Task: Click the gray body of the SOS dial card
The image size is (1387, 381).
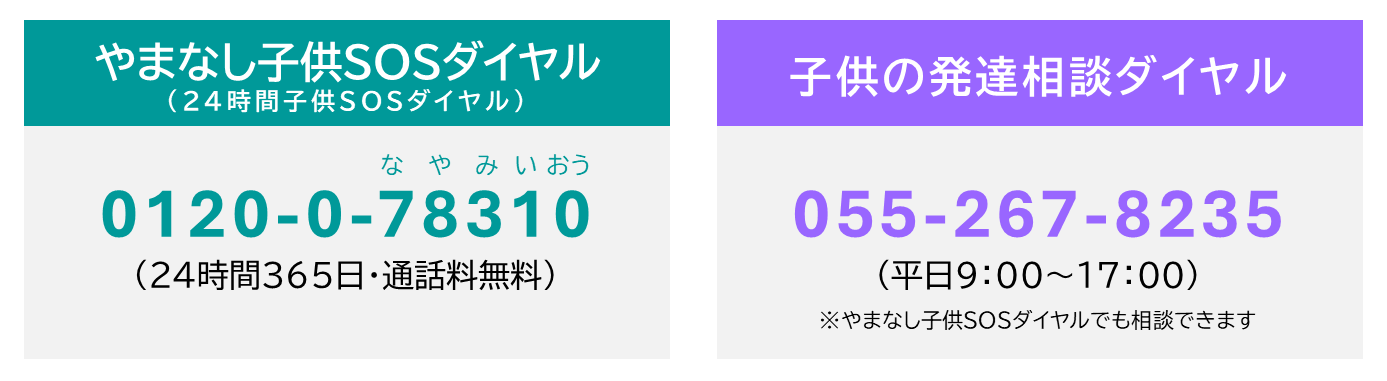Action: coord(347,242)
